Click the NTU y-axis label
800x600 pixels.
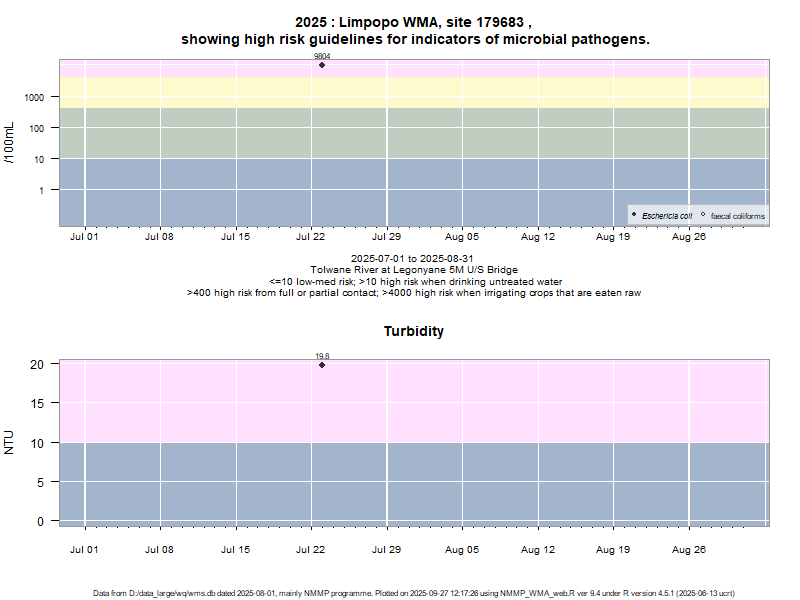[x=10, y=442]
